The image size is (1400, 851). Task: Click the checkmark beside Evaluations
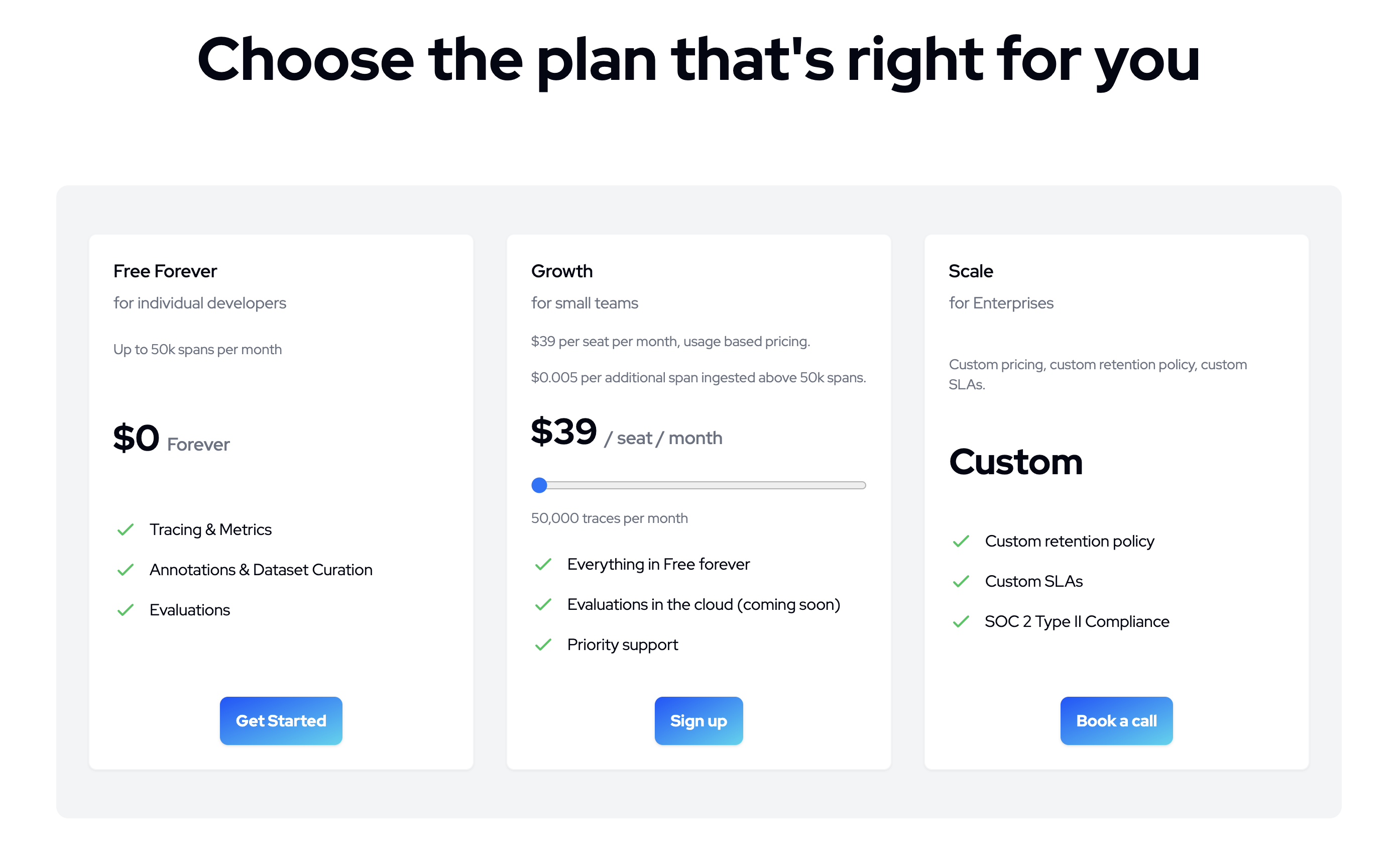pos(125,610)
